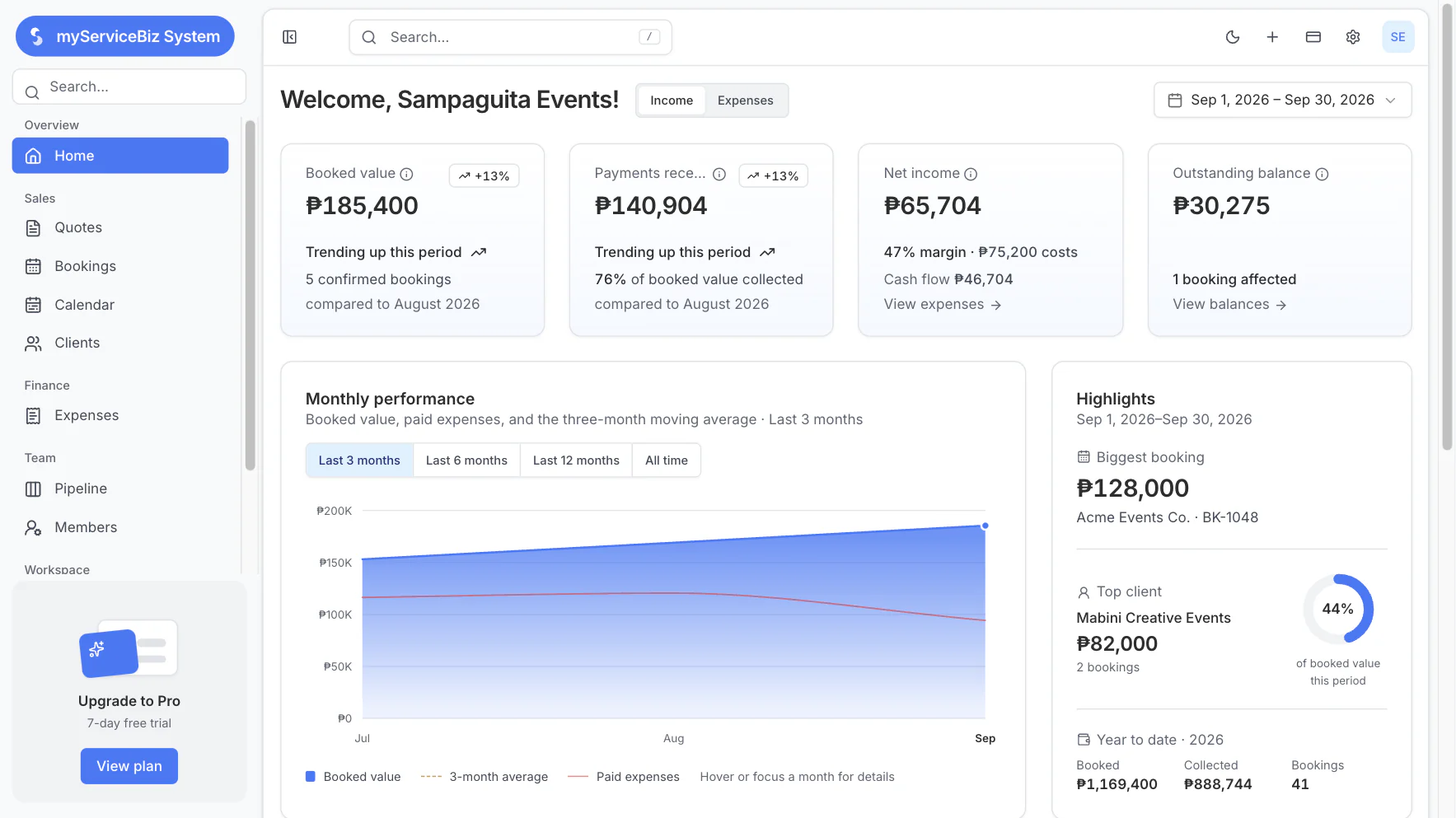Go to Home in sidebar

pyautogui.click(x=120, y=156)
